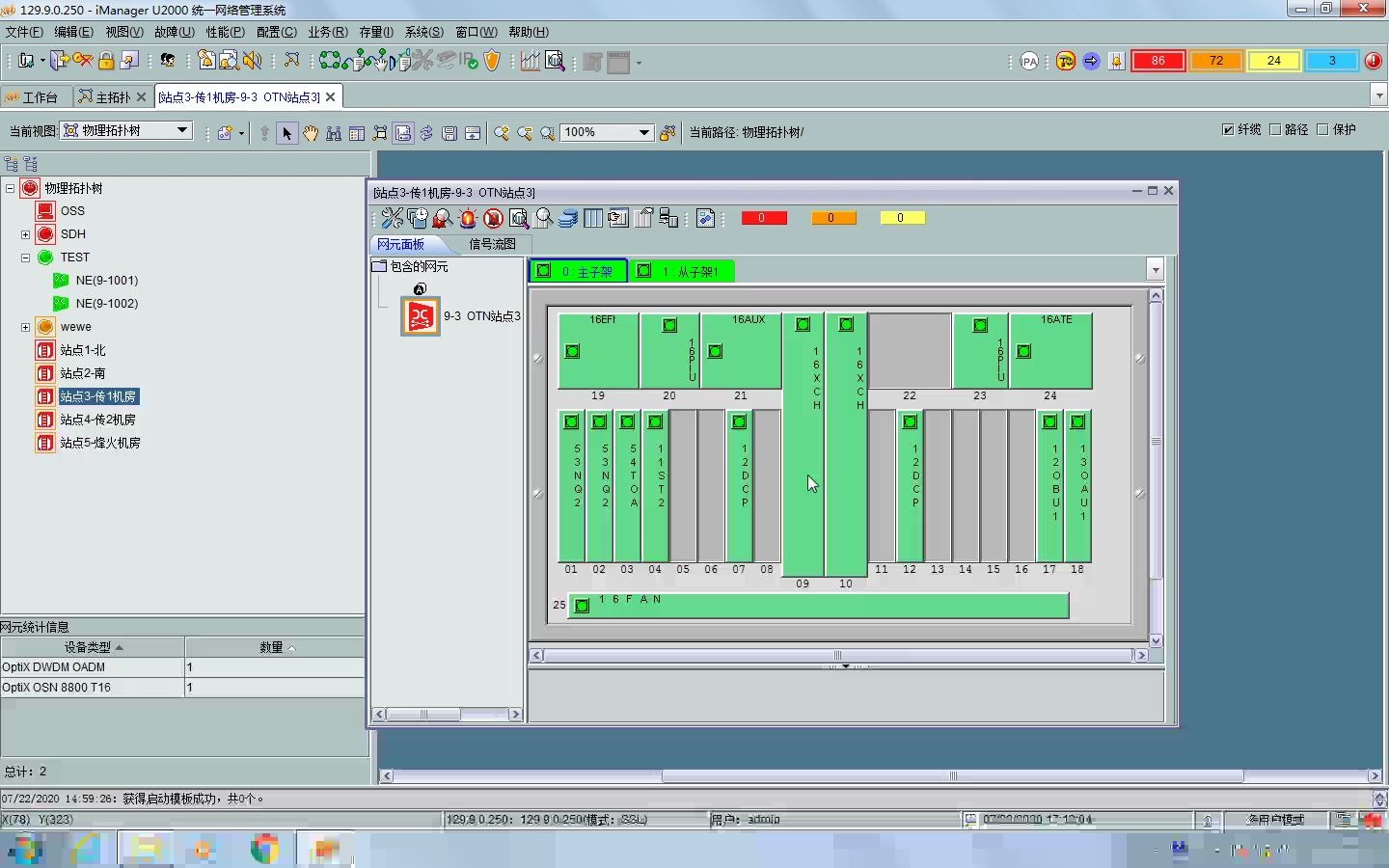Select the 0 主子架 subrack button
Screen dimensions: 1389x868
[x=579, y=271]
